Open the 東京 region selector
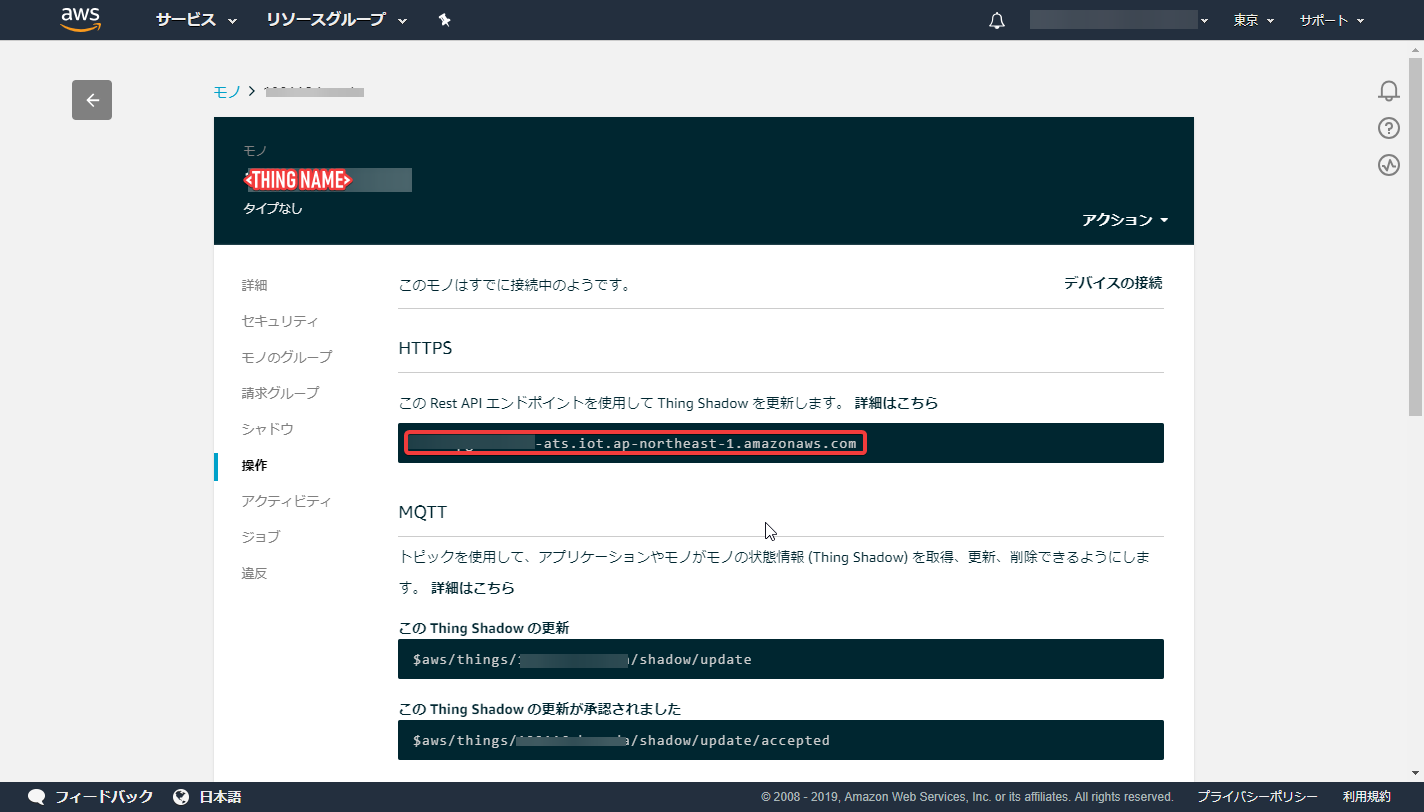 click(x=1253, y=20)
